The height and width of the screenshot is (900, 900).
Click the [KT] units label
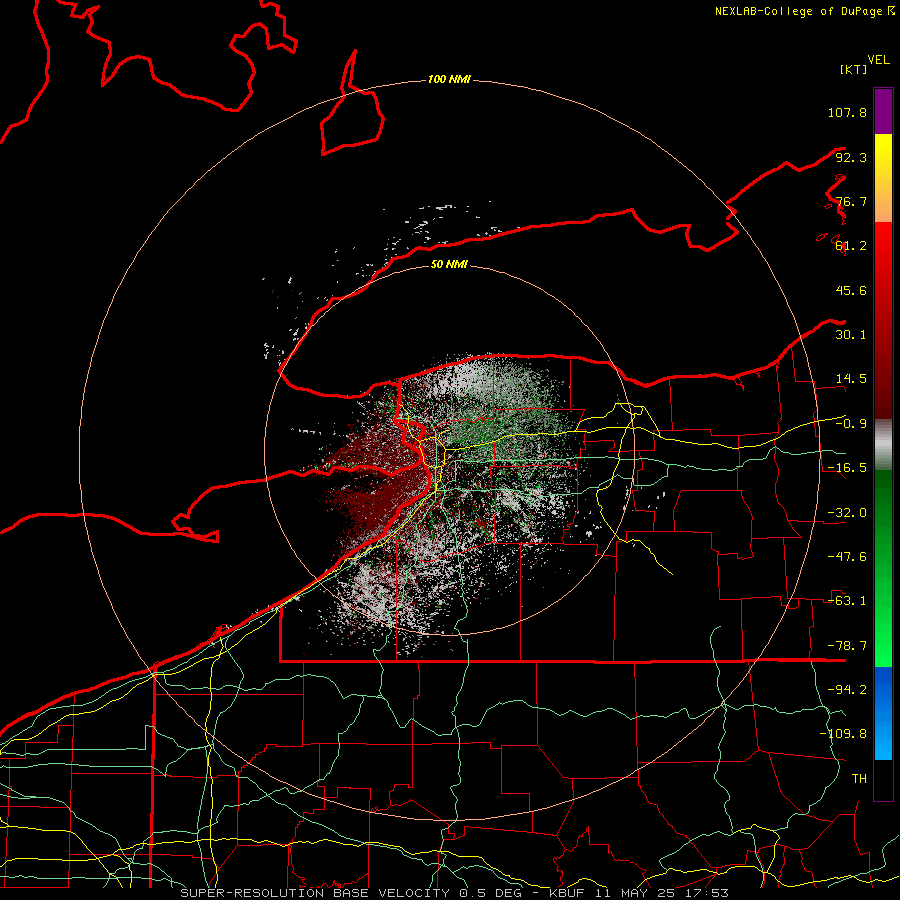click(x=854, y=69)
